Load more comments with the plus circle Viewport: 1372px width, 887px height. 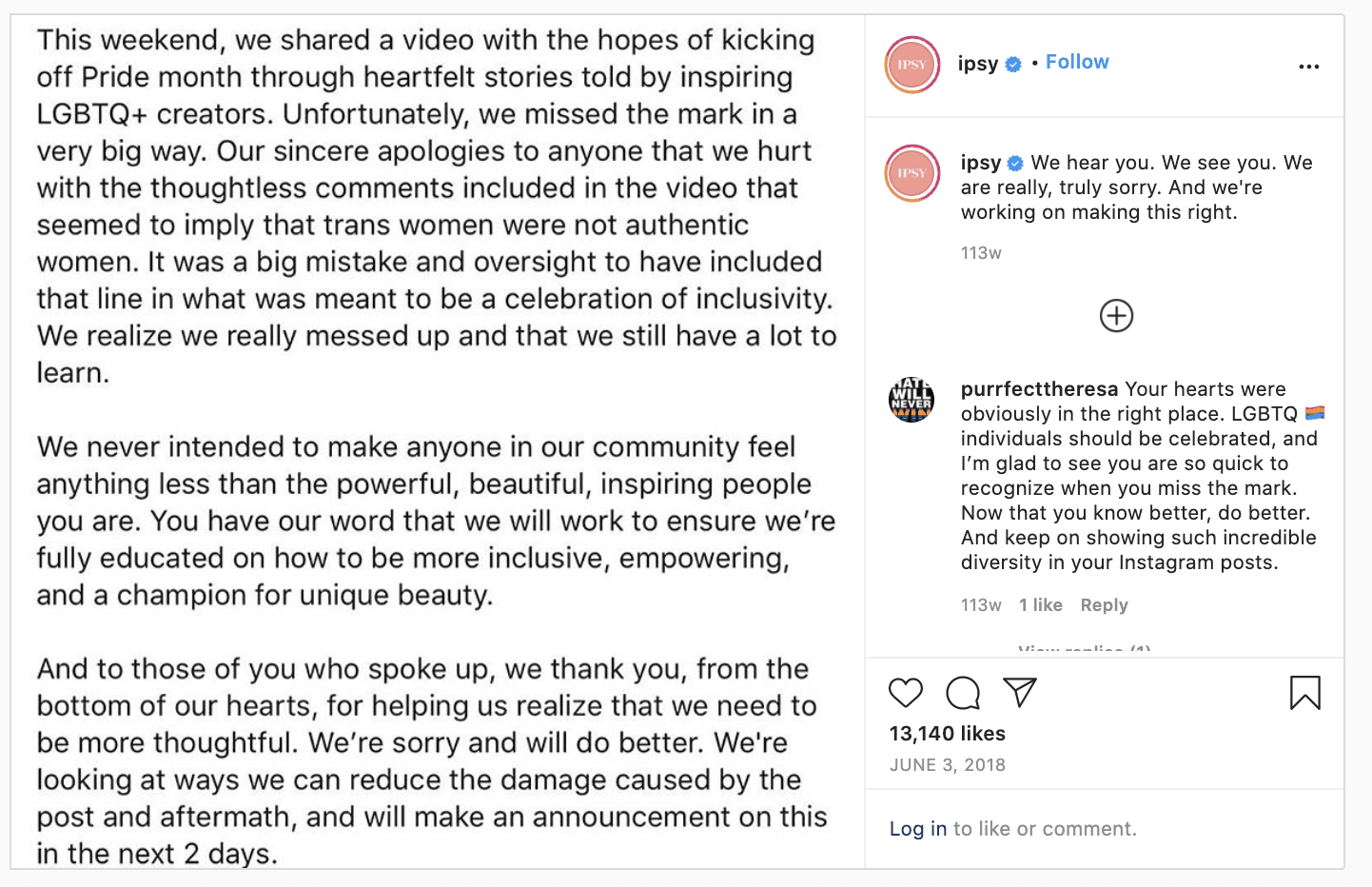[1116, 316]
